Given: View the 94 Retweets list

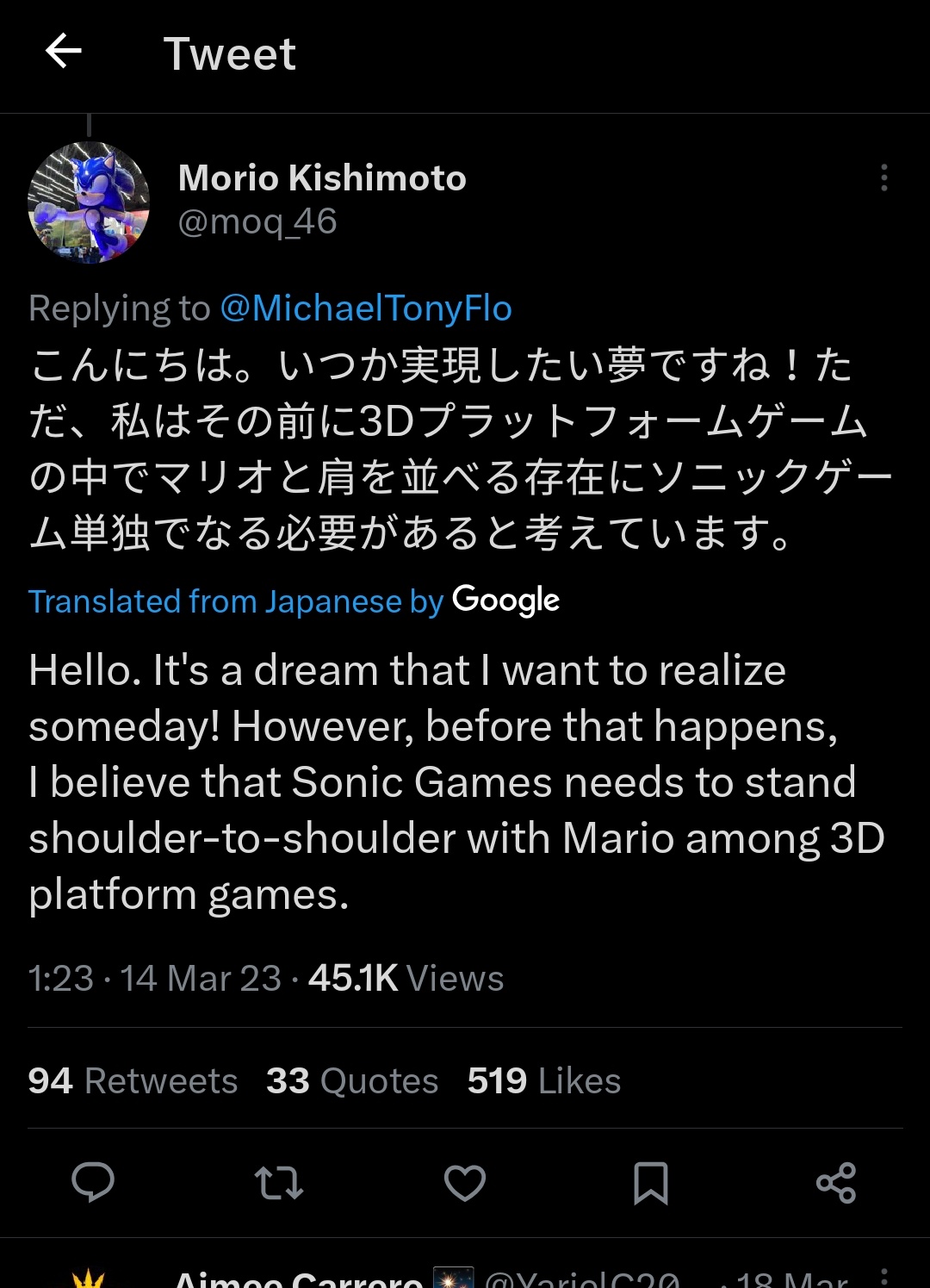Looking at the screenshot, I should (133, 1080).
